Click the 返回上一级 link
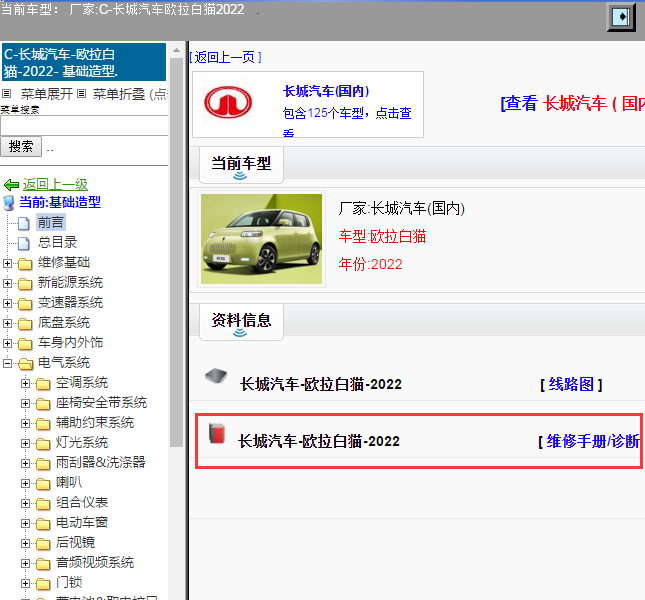 (x=55, y=185)
